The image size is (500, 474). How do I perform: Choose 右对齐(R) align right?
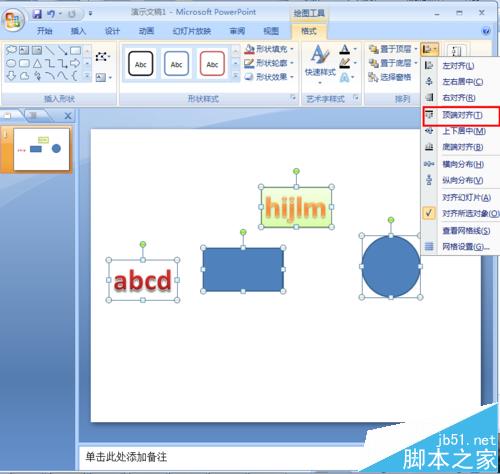(x=461, y=98)
